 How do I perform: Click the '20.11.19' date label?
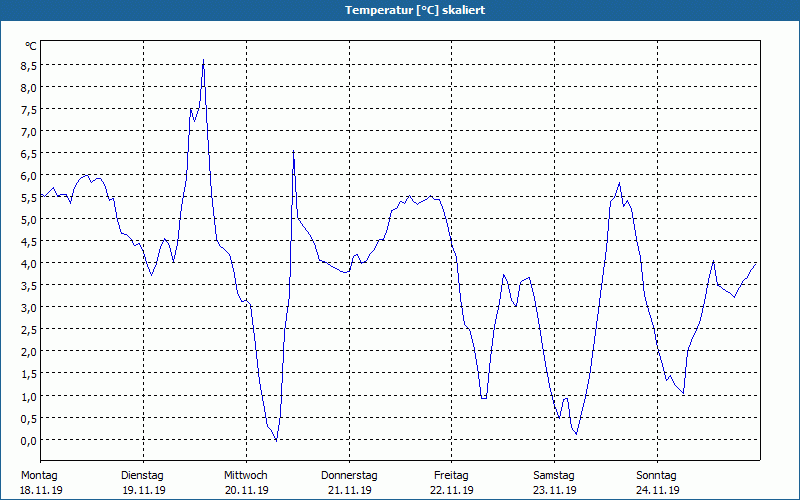(x=246, y=490)
